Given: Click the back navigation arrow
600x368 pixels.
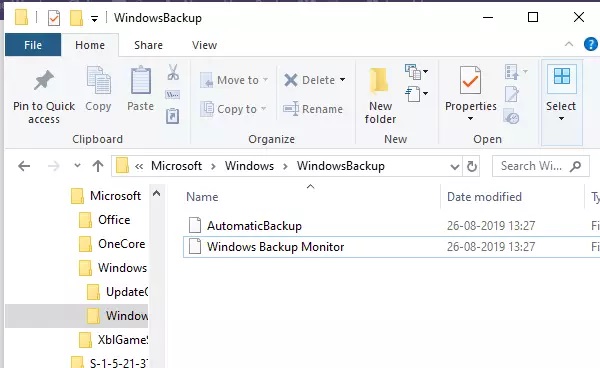Looking at the screenshot, I should pos(24,166).
